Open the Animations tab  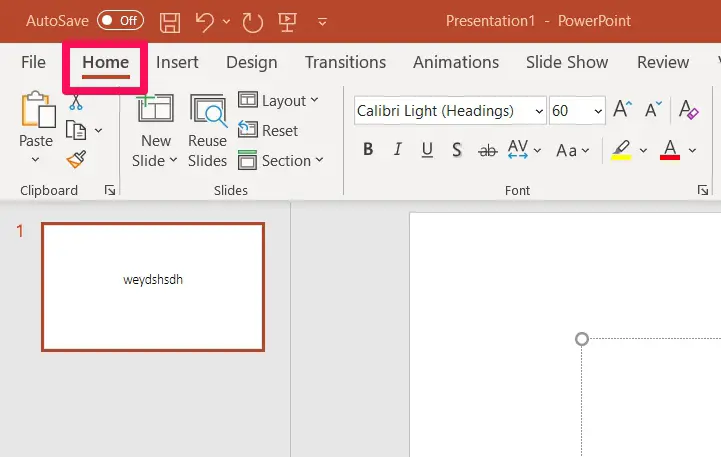[456, 62]
